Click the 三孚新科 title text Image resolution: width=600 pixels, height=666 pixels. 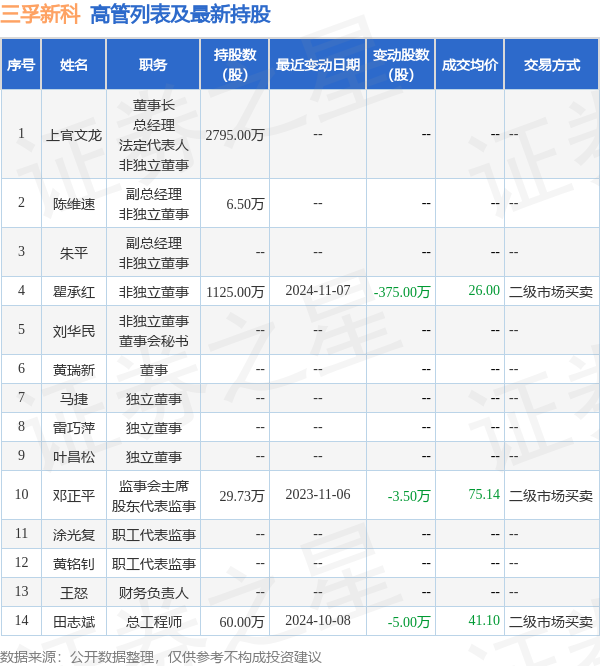tap(40, 15)
